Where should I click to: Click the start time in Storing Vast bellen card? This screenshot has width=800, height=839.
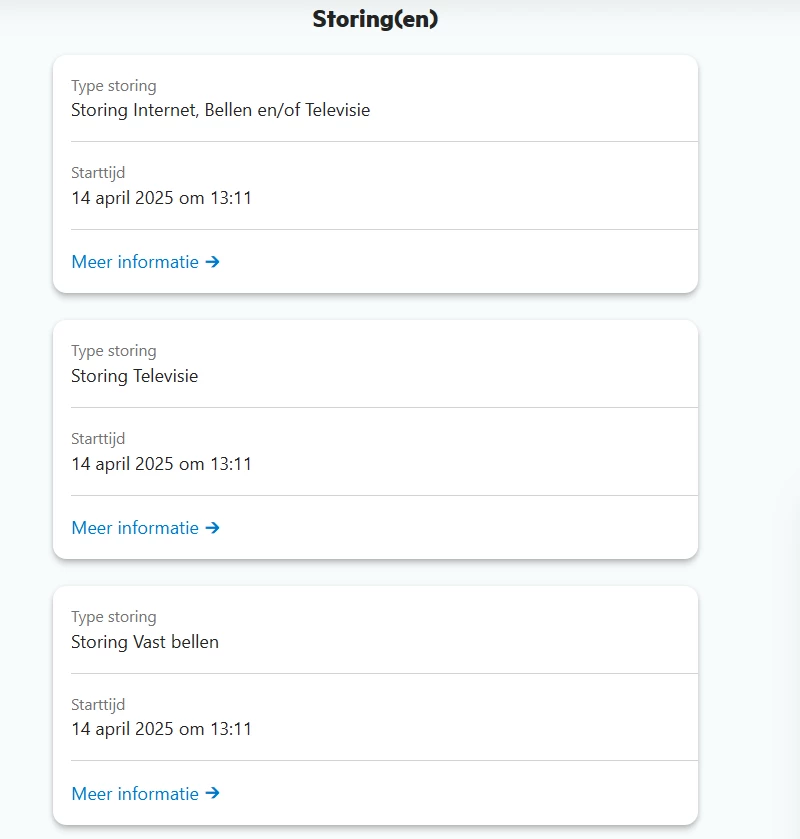pos(161,729)
